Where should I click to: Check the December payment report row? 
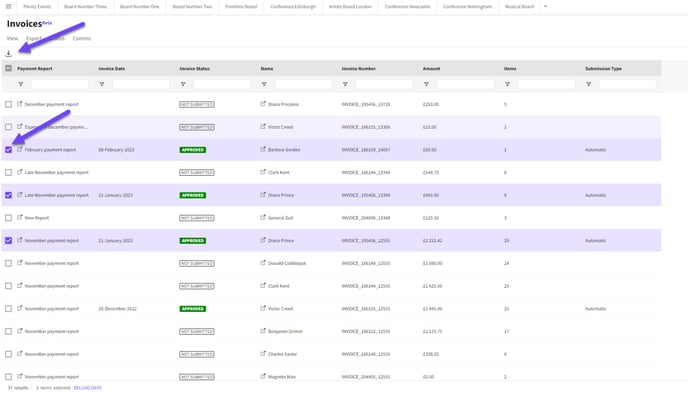[8, 104]
